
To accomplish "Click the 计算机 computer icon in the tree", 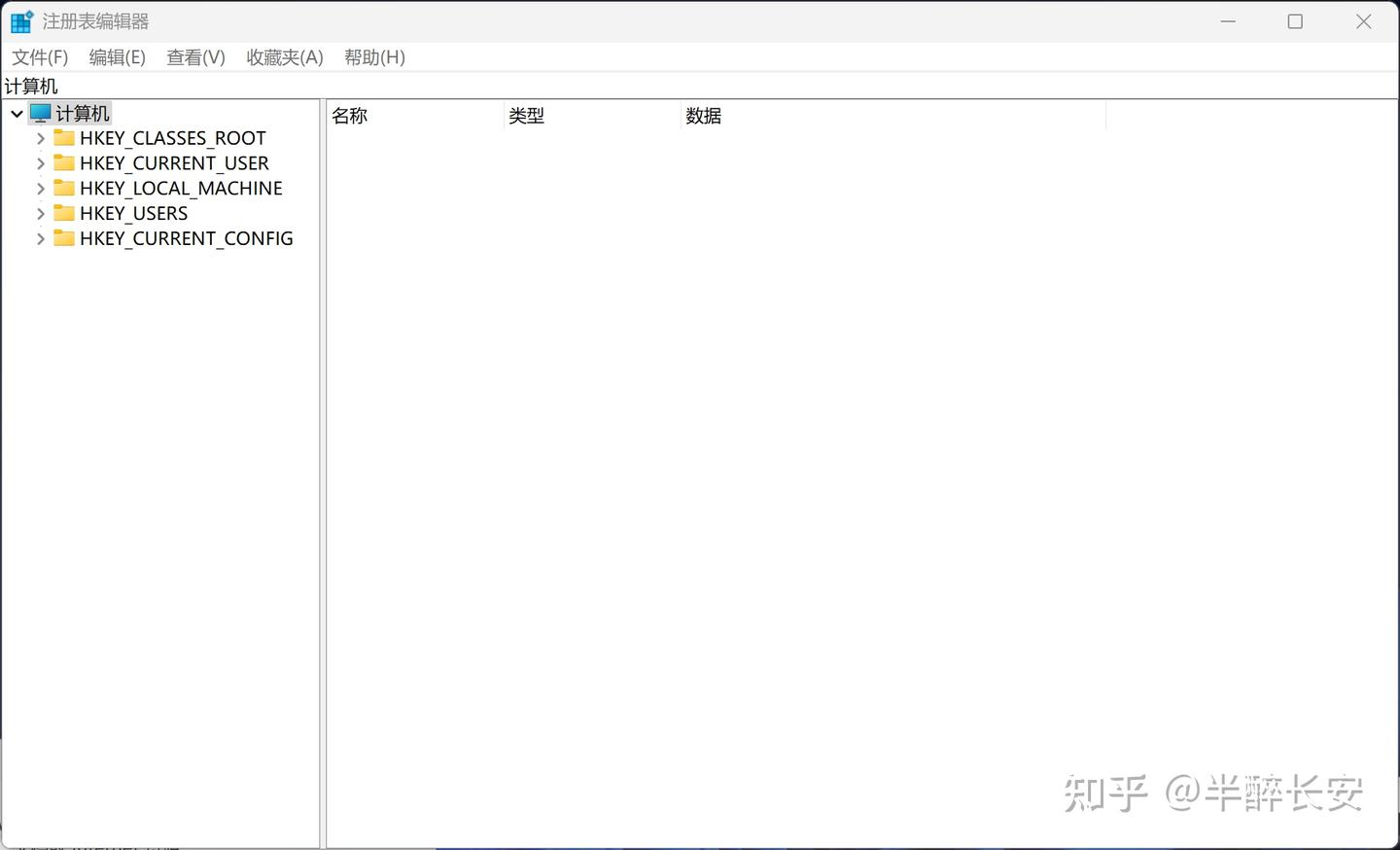I will [x=40, y=112].
